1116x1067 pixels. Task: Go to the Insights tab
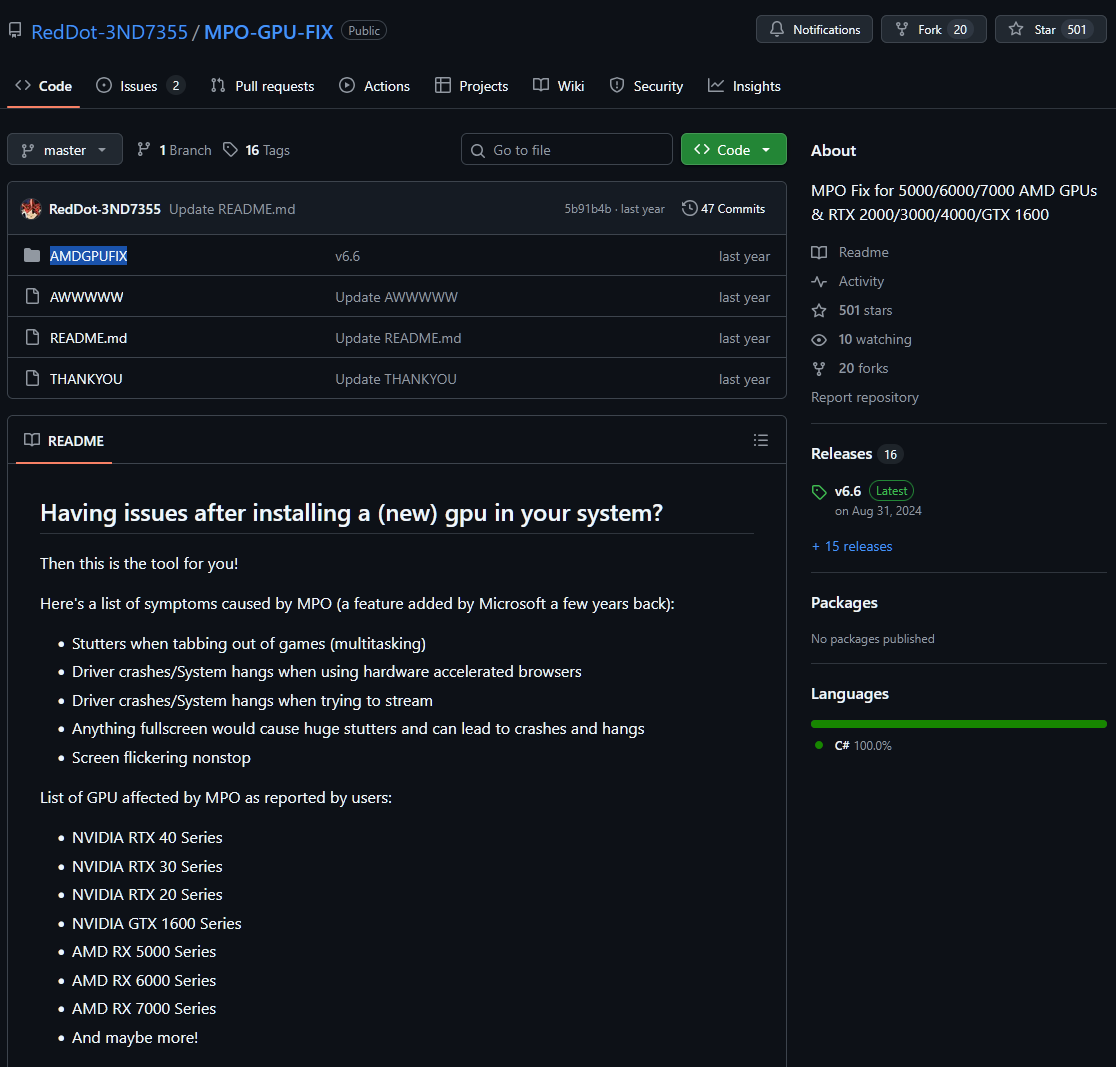[x=744, y=86]
